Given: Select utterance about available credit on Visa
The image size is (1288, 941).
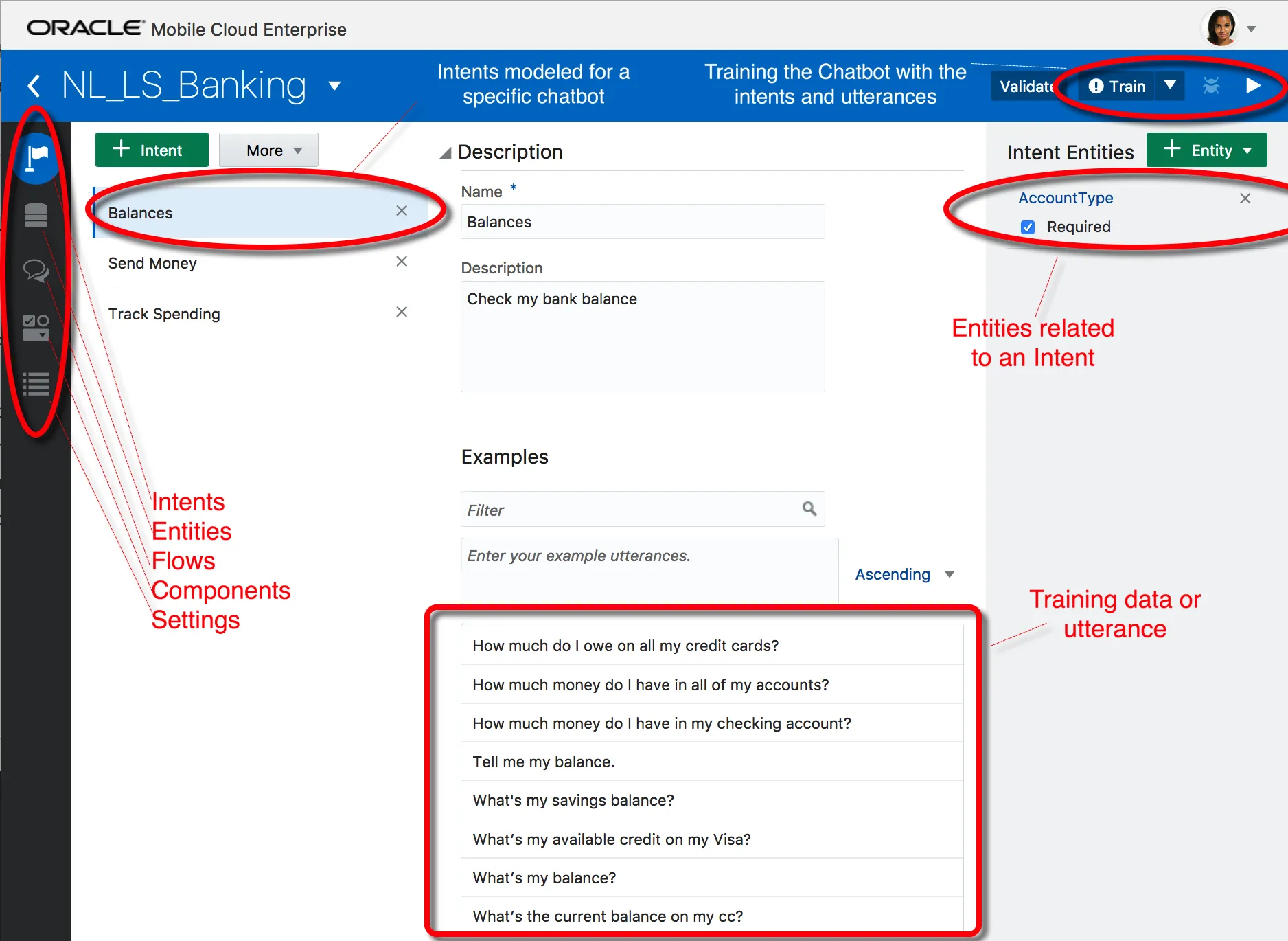Looking at the screenshot, I should pyautogui.click(x=712, y=839).
